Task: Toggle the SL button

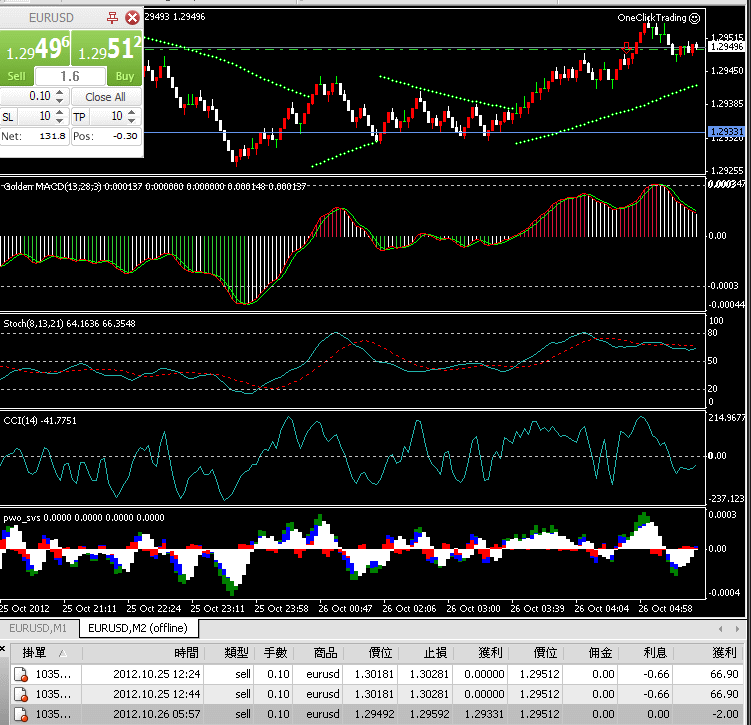Action: tap(9, 117)
